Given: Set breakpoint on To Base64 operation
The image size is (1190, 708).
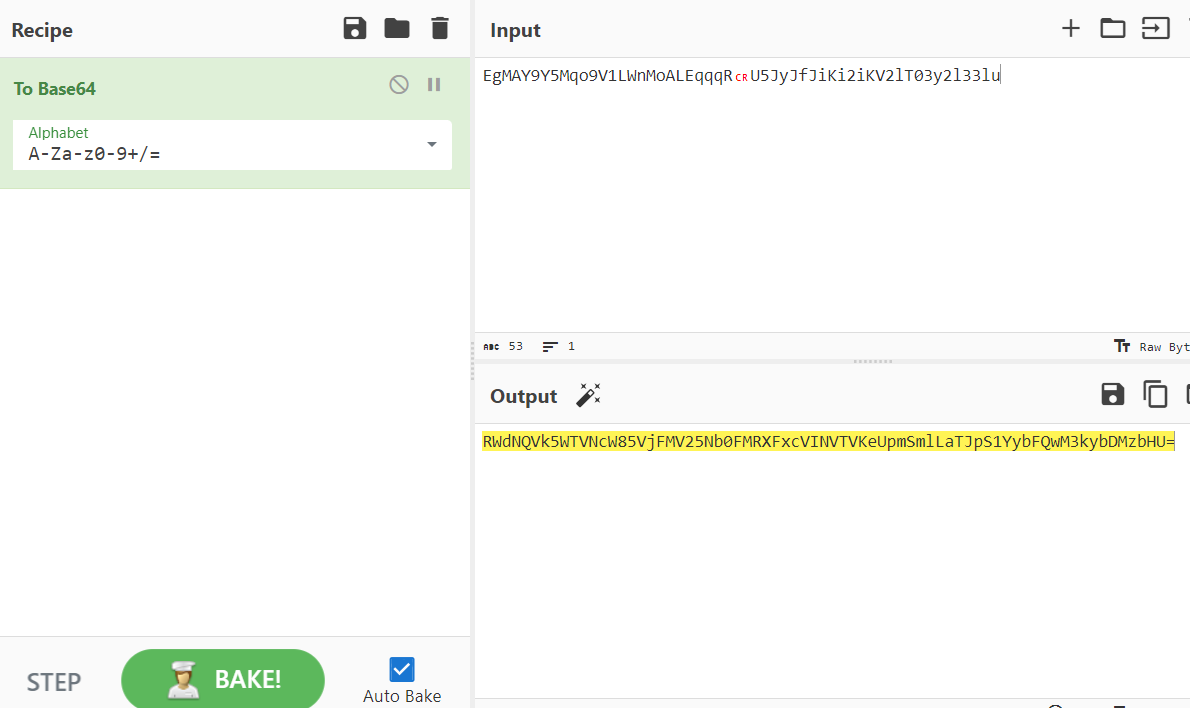Looking at the screenshot, I should click(x=434, y=84).
